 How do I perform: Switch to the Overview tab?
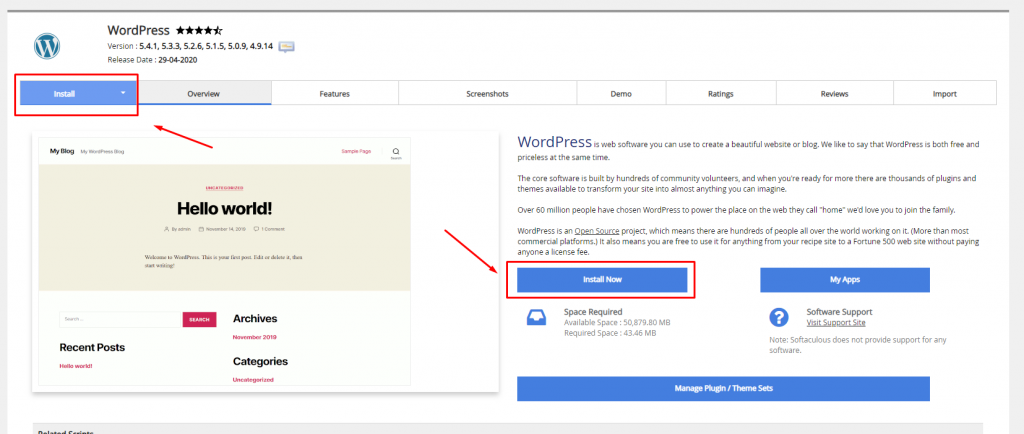point(204,93)
